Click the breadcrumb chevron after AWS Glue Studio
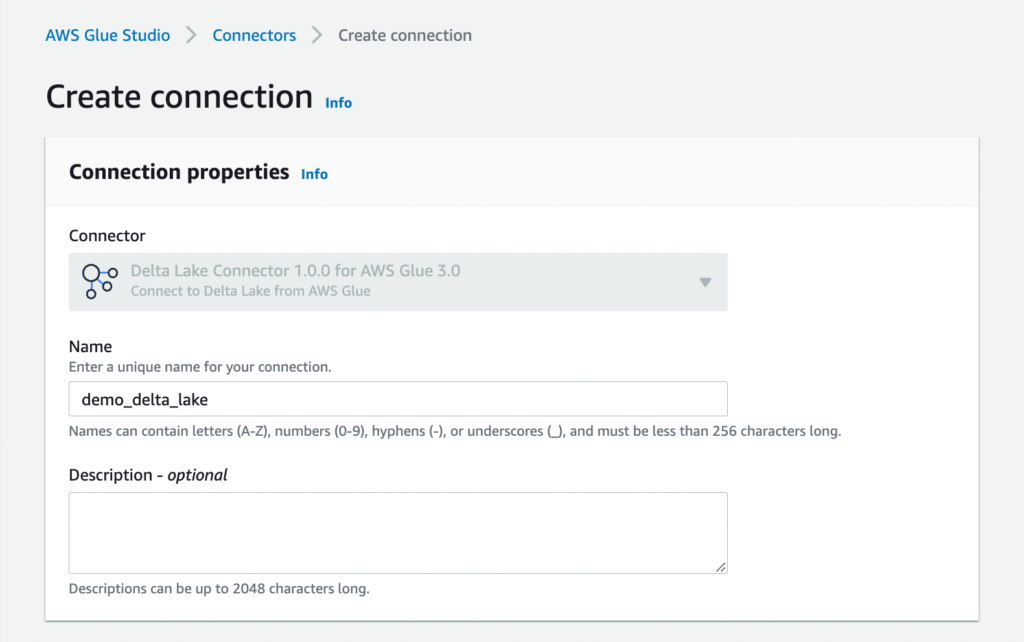 [x=191, y=35]
